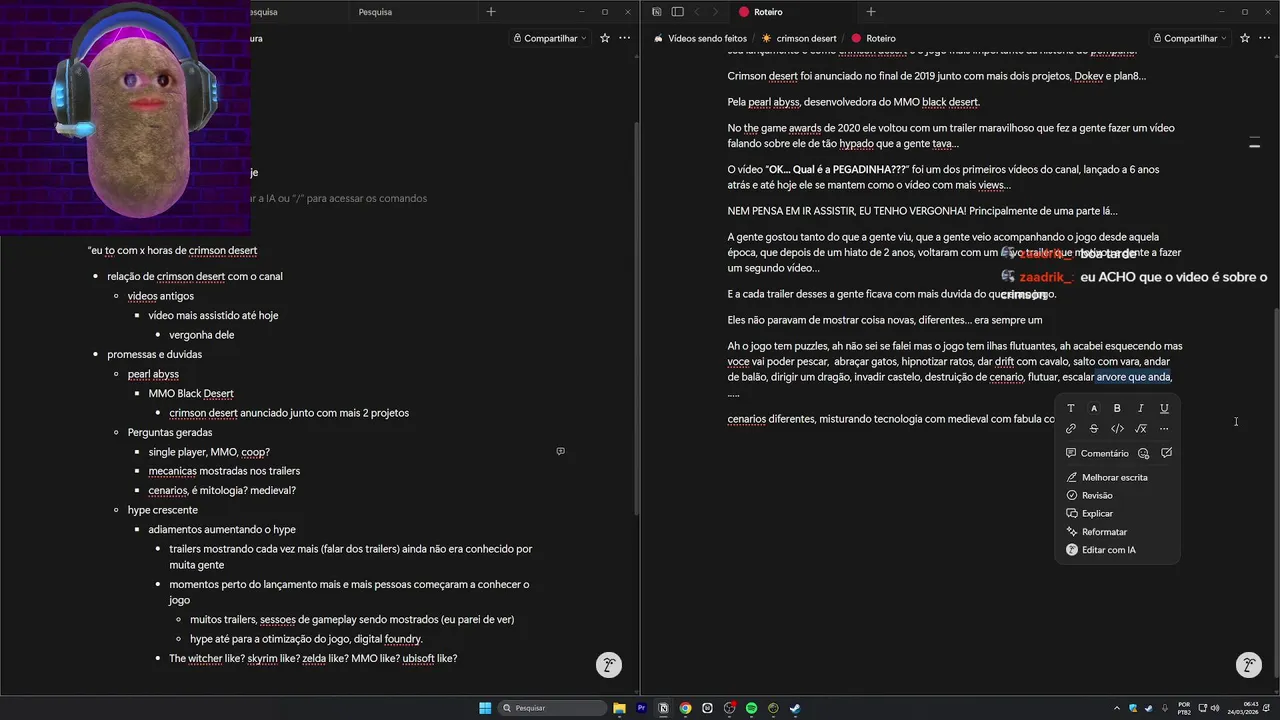The height and width of the screenshot is (720, 1280).
Task: Apply strikethrough to selected text
Action: [x=1094, y=429]
